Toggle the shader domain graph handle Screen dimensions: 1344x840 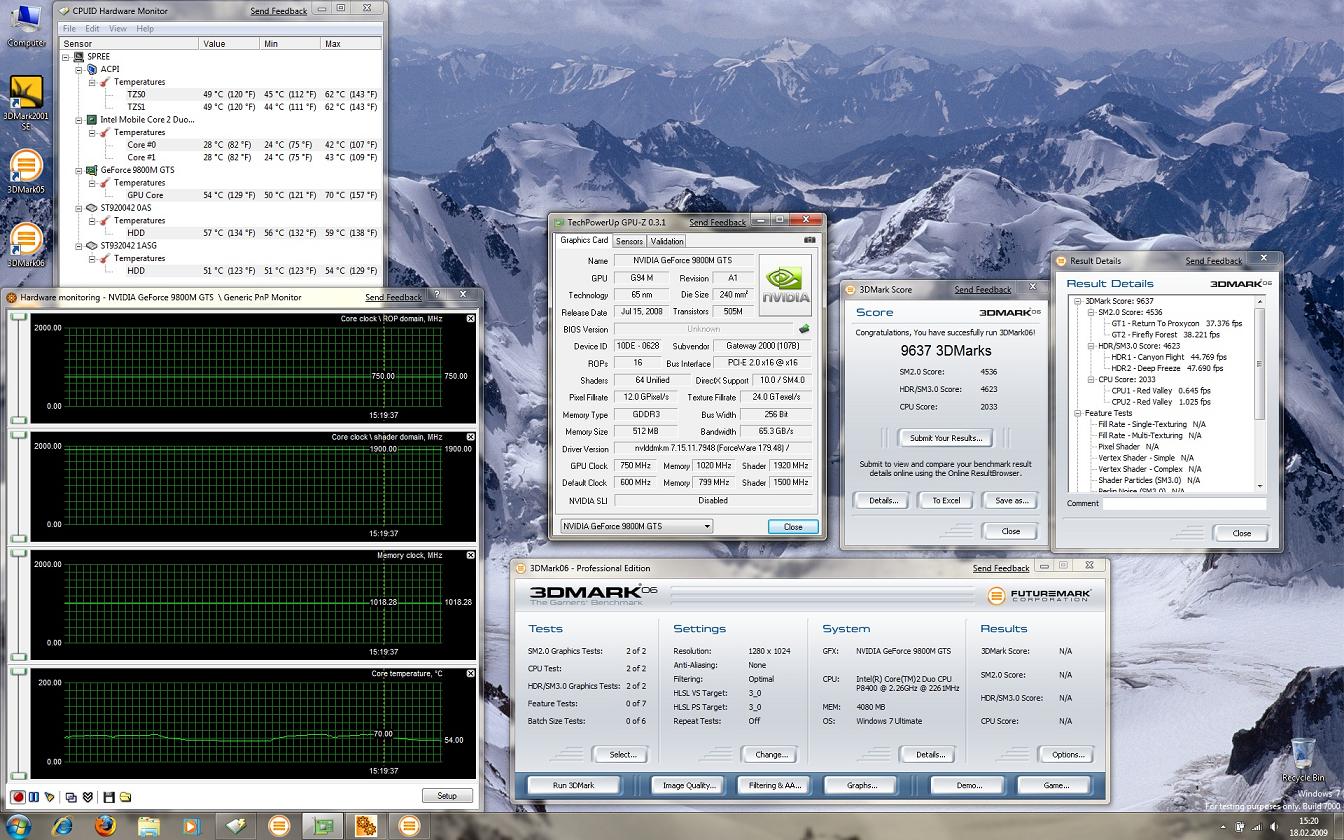pos(19,435)
